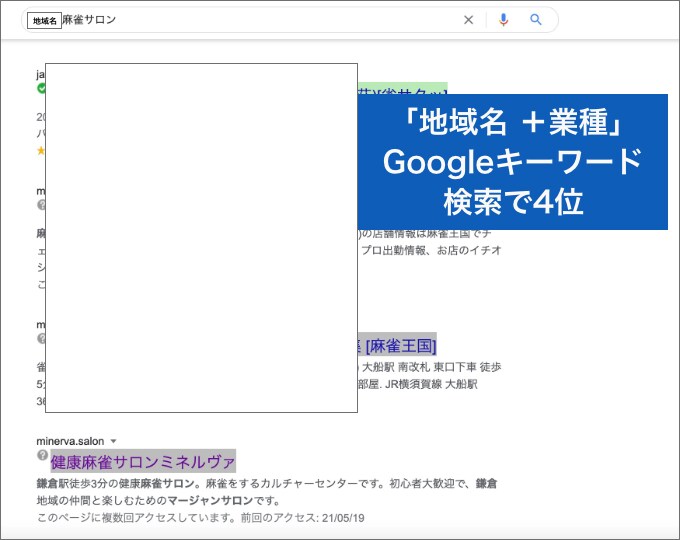Run the search with the magnifier icon
The image size is (680, 540).
pyautogui.click(x=536, y=20)
